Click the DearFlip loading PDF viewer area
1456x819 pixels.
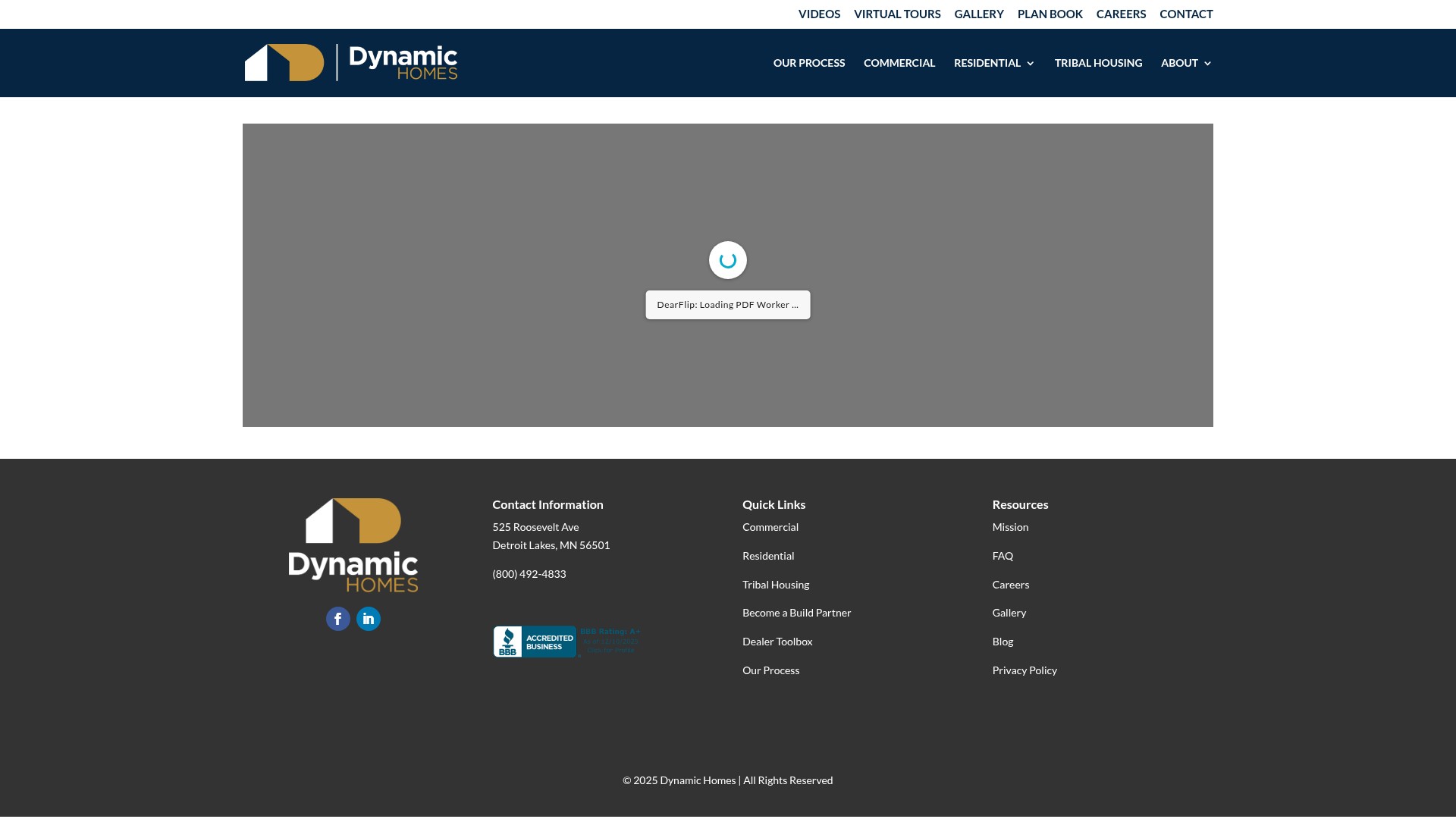pyautogui.click(x=728, y=275)
